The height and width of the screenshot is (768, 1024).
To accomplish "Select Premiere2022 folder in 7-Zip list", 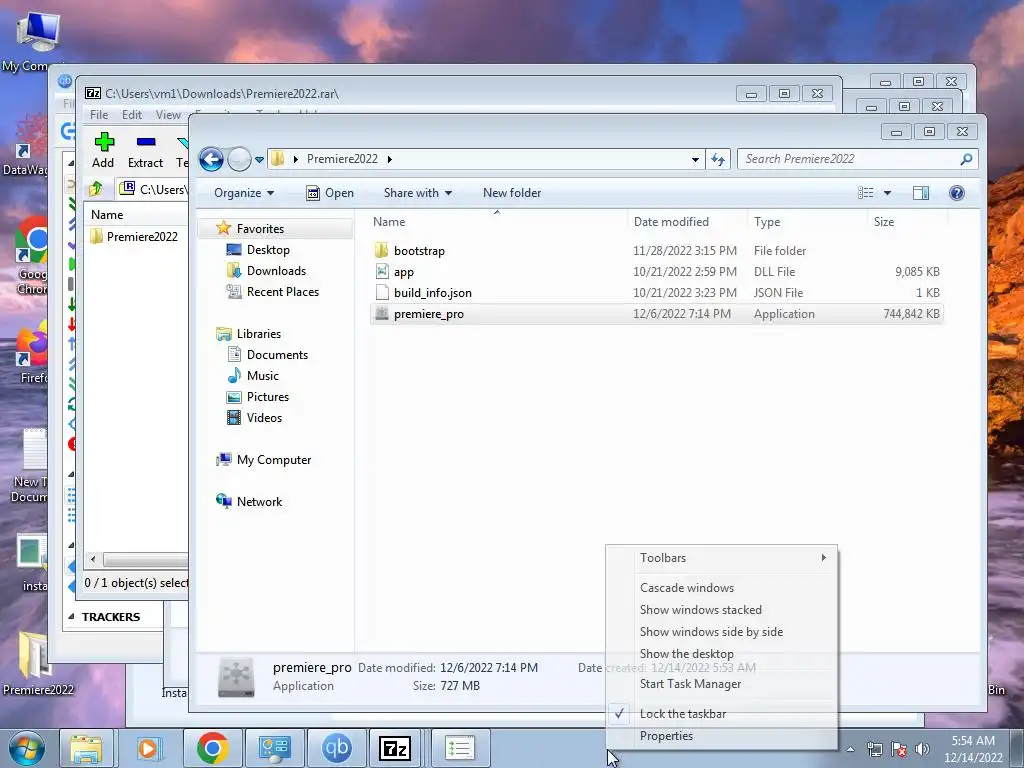I will click(x=135, y=236).
